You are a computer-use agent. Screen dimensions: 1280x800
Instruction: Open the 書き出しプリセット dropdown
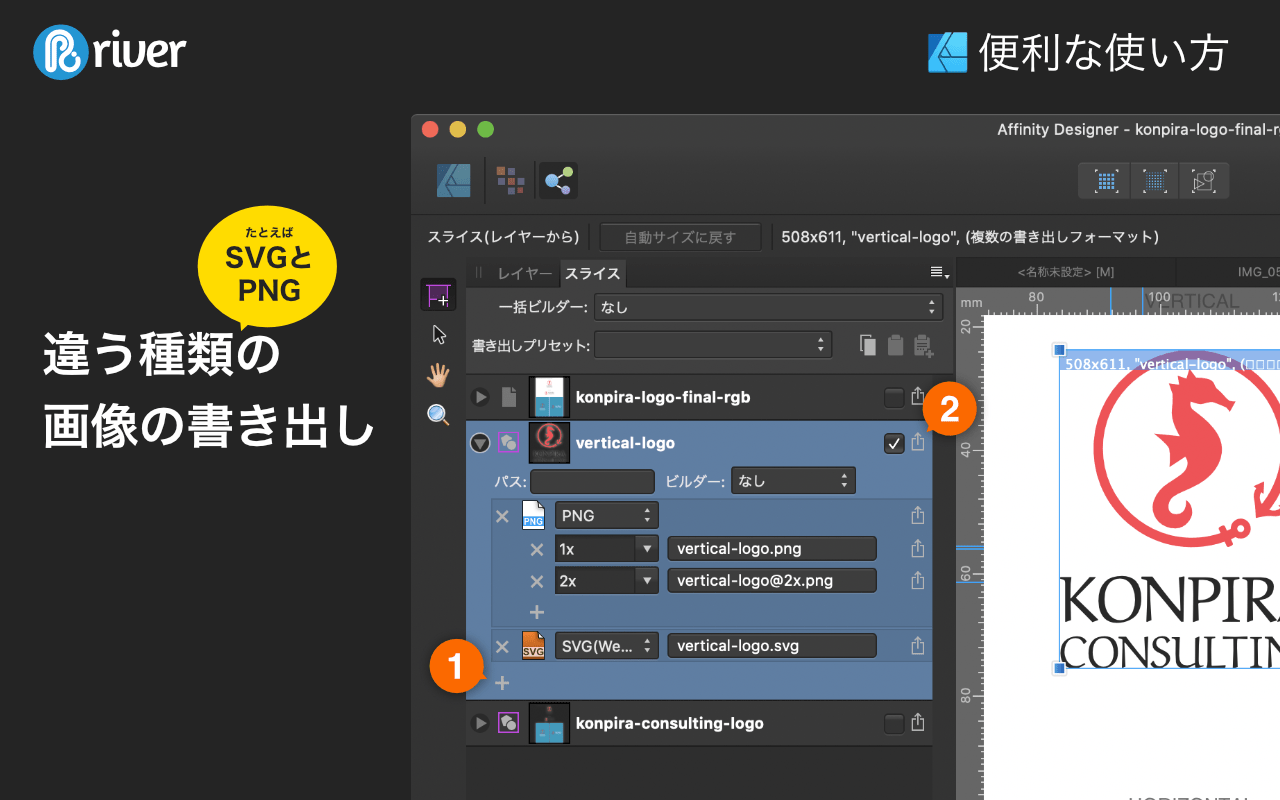click(713, 345)
